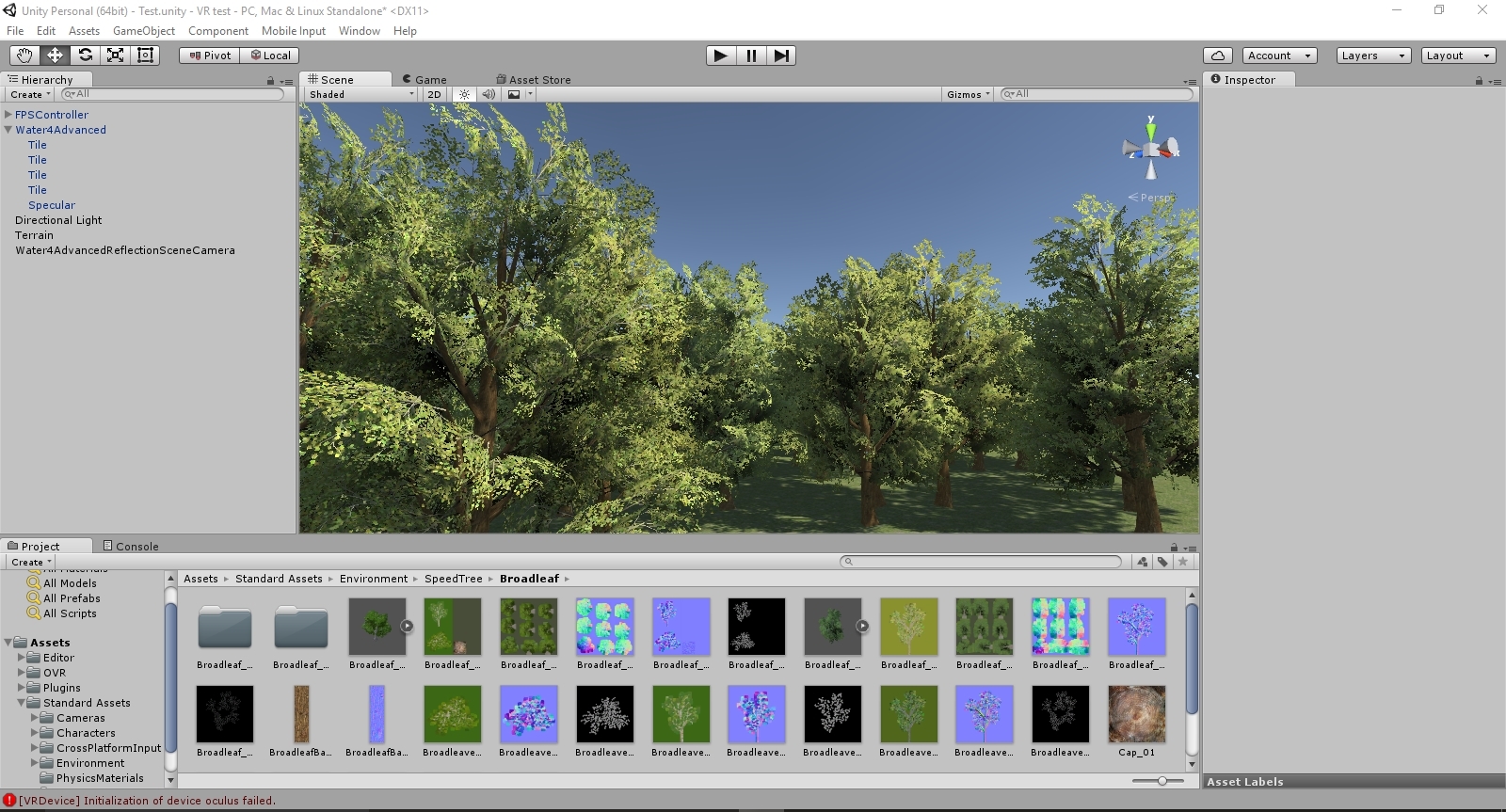
Task: Expand first Broadleaf tree prefab arrow
Action: [407, 626]
